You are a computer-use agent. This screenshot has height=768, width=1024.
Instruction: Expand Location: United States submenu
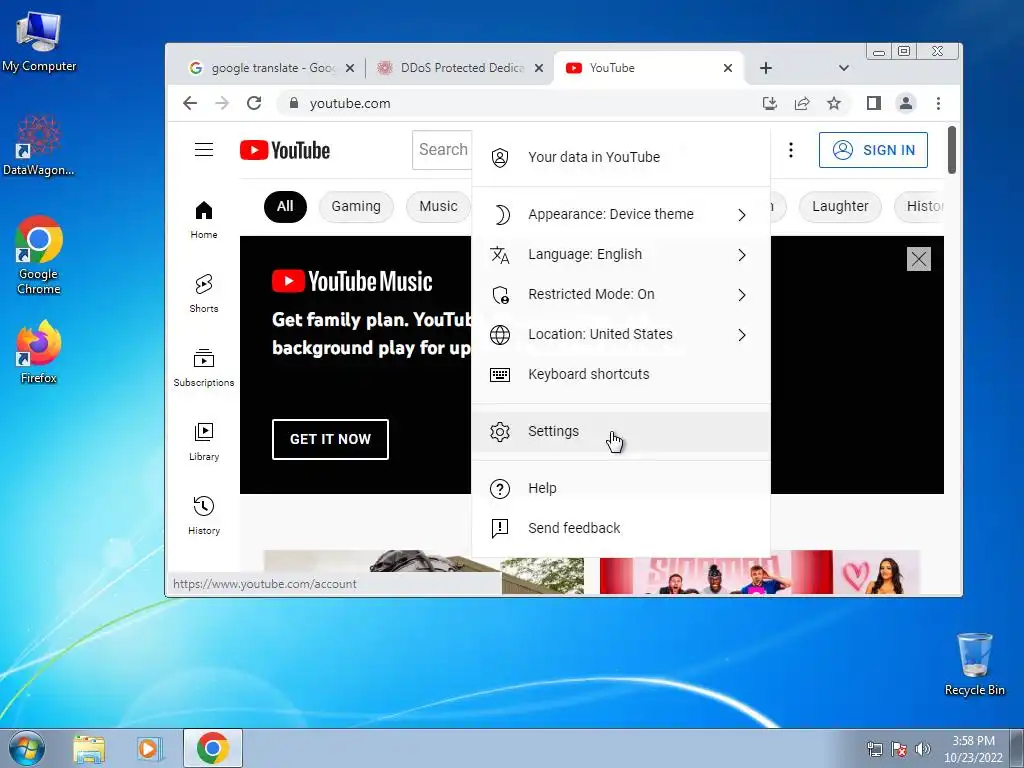[x=620, y=334]
